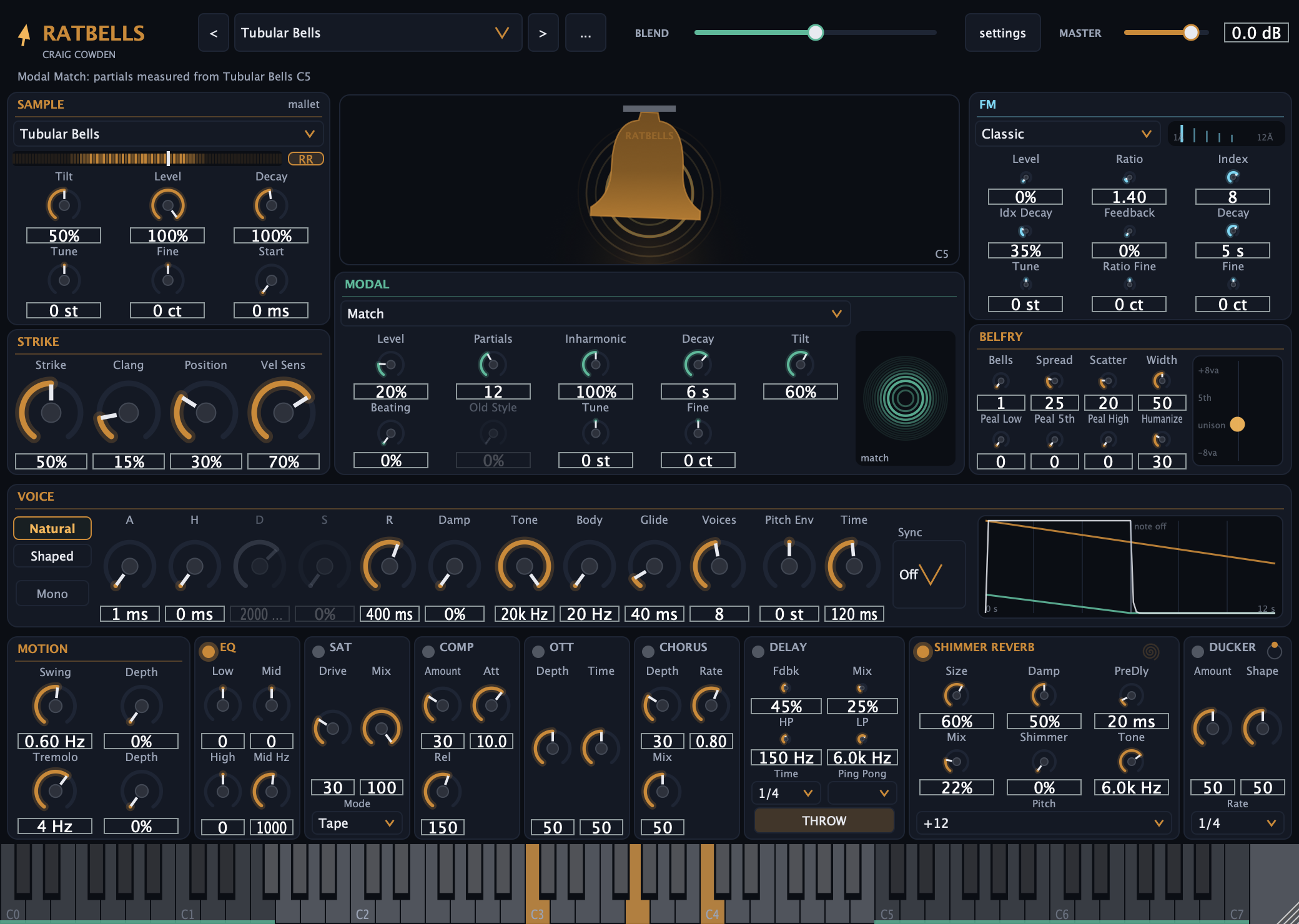The height and width of the screenshot is (924, 1299).
Task: Click the modal Partials knob
Action: point(493,364)
